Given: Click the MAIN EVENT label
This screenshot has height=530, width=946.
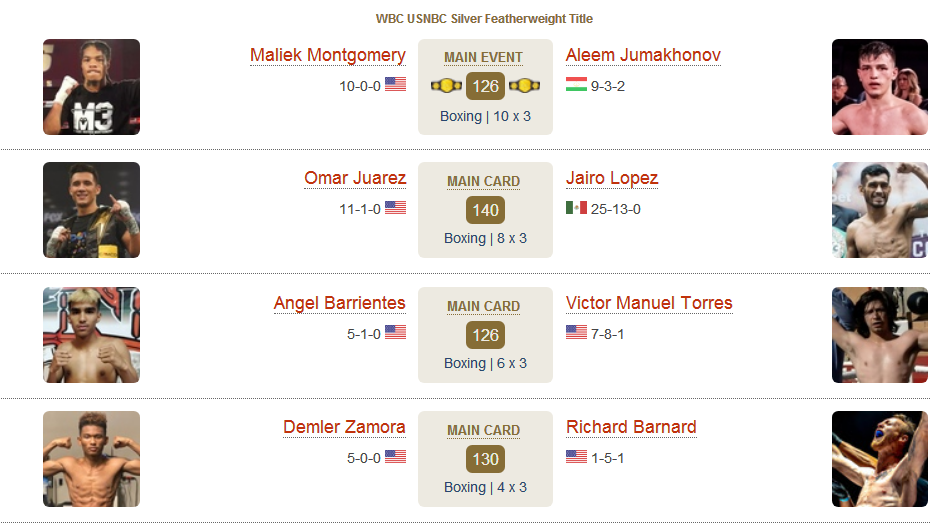Looking at the screenshot, I should [x=483, y=57].
